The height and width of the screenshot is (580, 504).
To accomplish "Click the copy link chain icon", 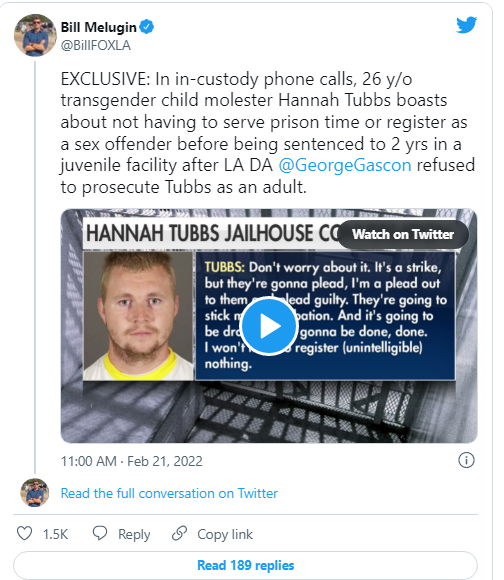I will point(180,533).
